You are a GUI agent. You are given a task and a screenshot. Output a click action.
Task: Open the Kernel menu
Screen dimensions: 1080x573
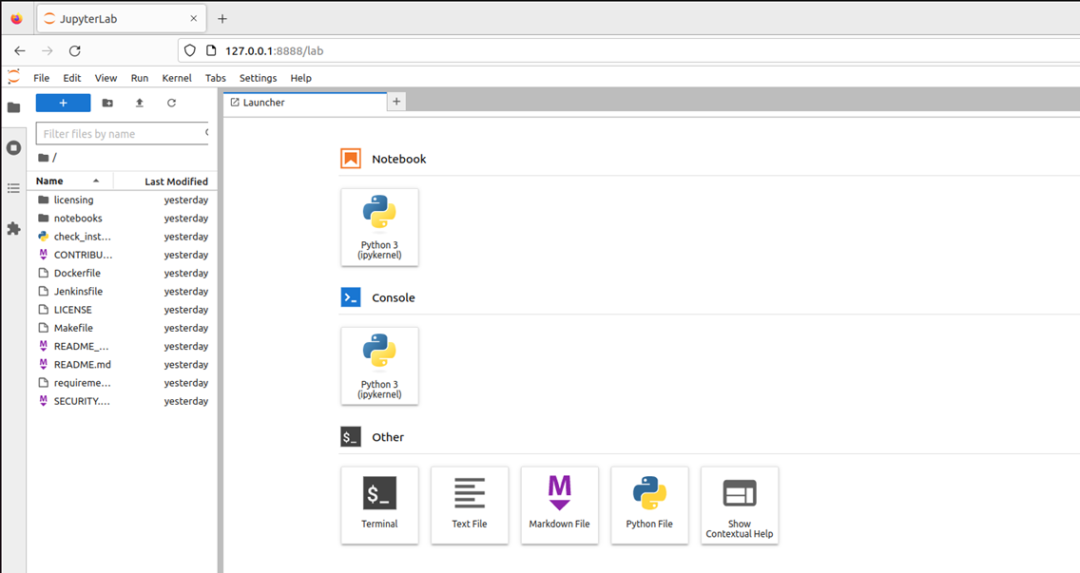tap(176, 78)
